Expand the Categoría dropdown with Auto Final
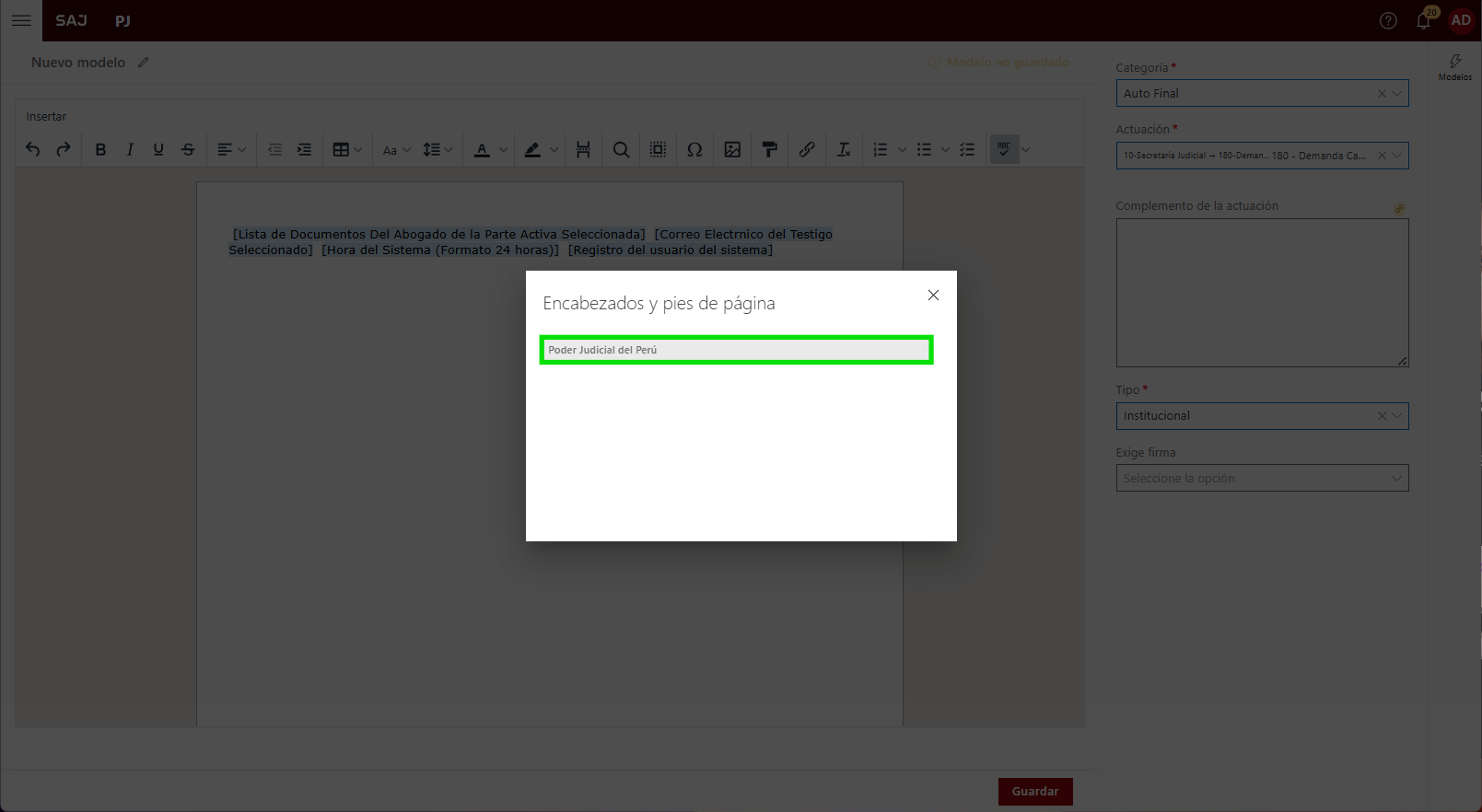 click(x=1262, y=93)
